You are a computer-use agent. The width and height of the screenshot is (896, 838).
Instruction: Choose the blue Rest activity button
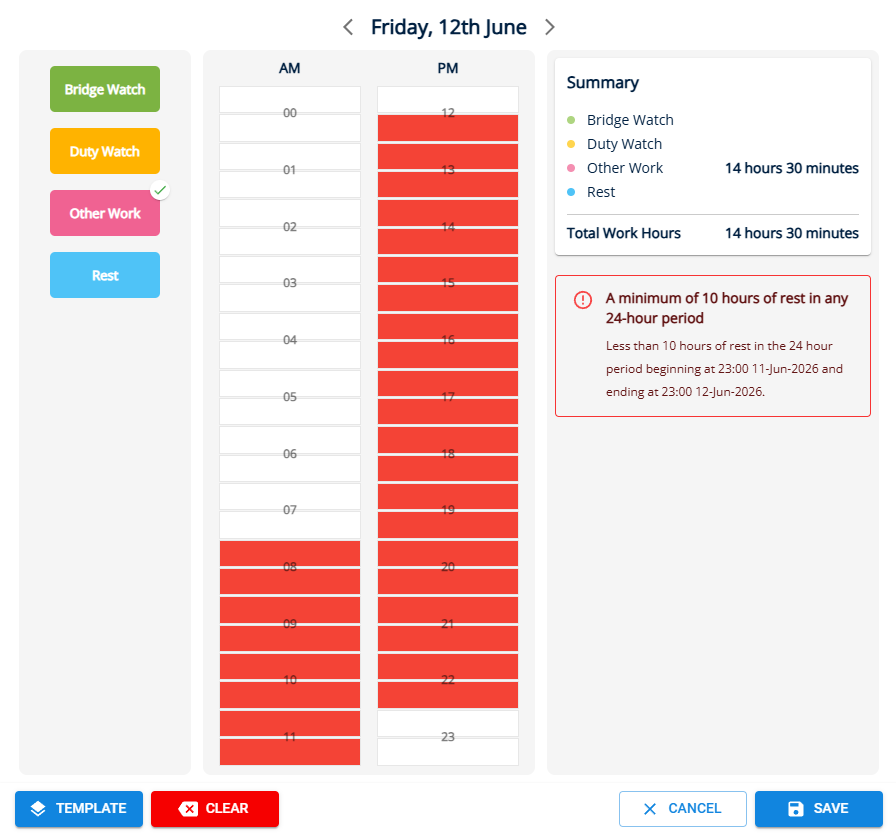click(105, 275)
